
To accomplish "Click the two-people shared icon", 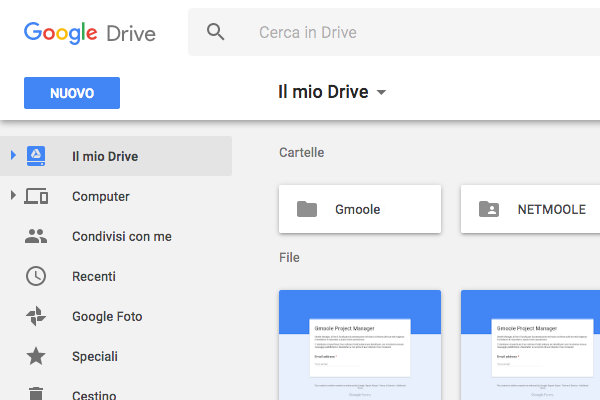I will point(36,237).
